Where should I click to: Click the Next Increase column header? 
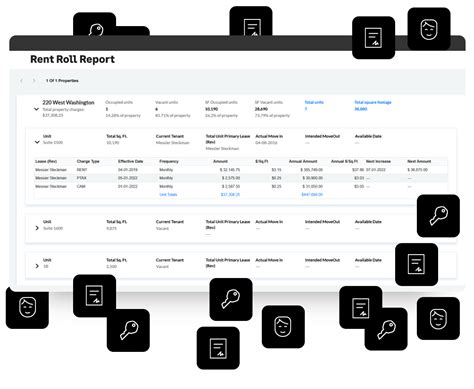[x=378, y=161]
